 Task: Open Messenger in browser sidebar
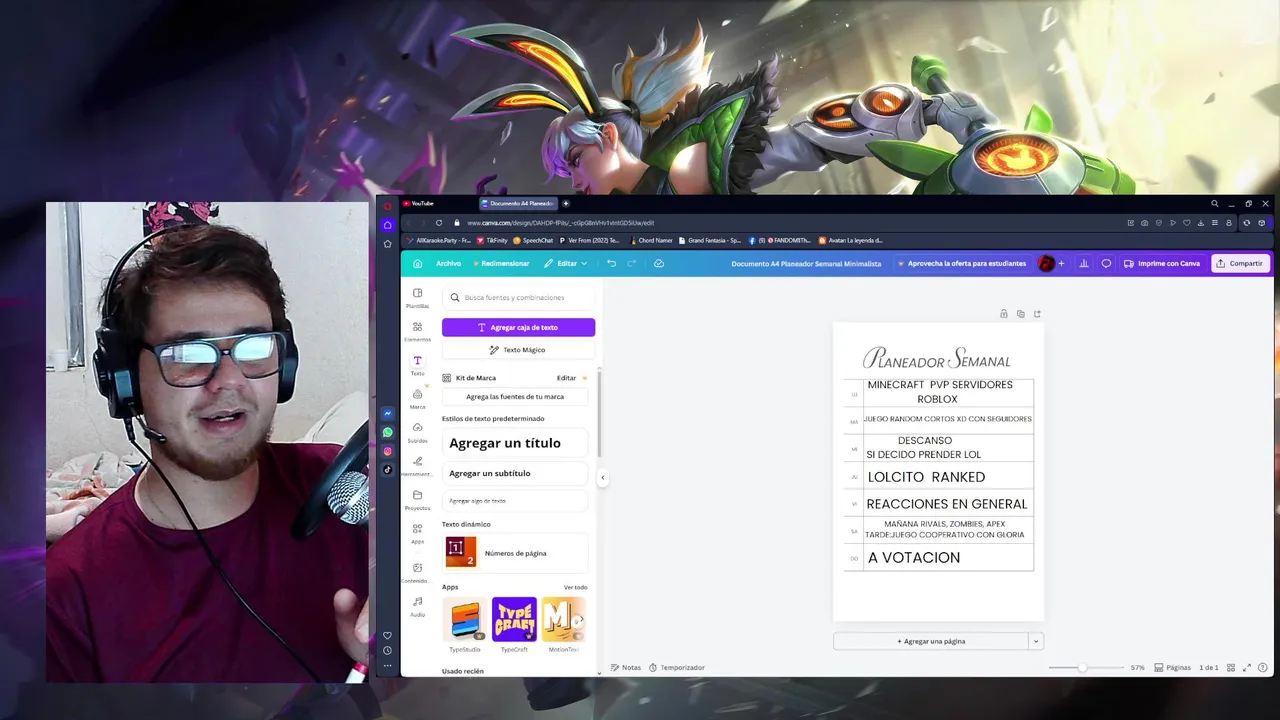tap(388, 414)
